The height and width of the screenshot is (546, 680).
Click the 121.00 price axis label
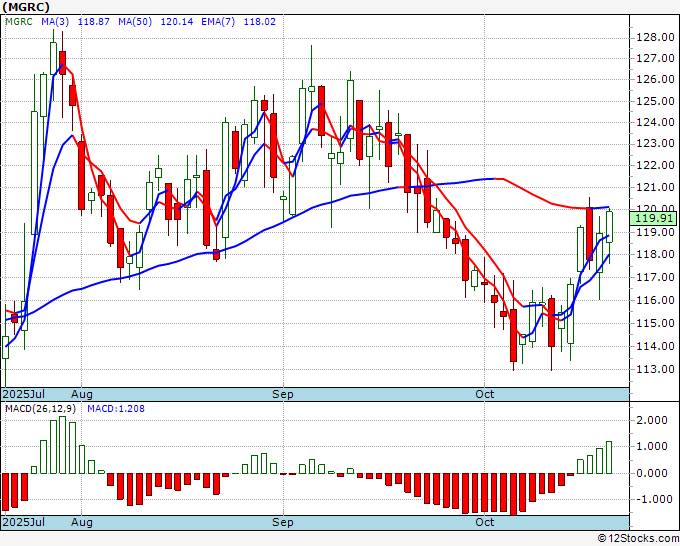pyautogui.click(x=655, y=187)
